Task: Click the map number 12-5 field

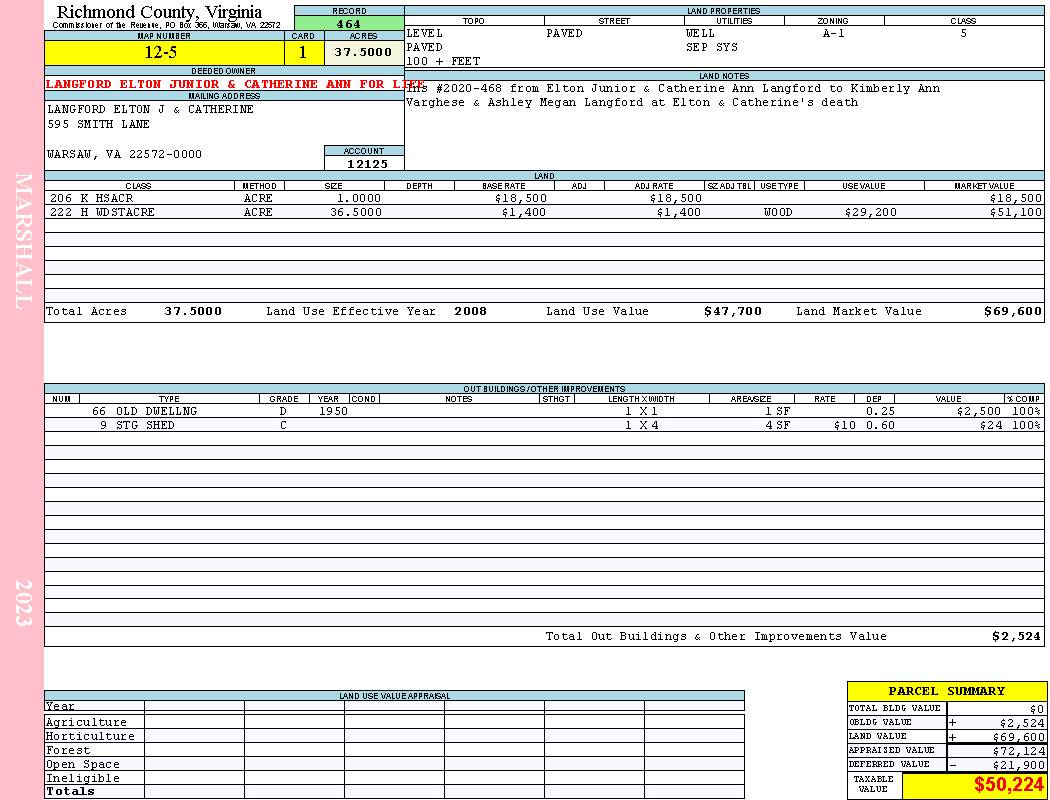Action: [x=164, y=52]
